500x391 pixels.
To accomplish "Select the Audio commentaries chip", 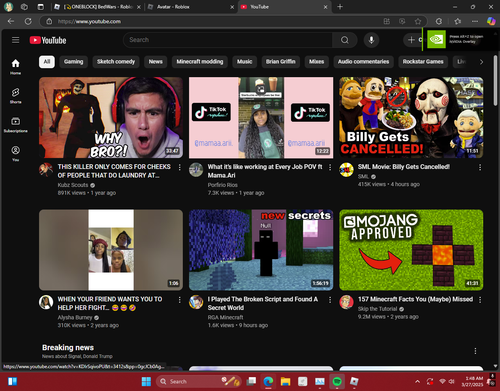I will click(x=363, y=62).
